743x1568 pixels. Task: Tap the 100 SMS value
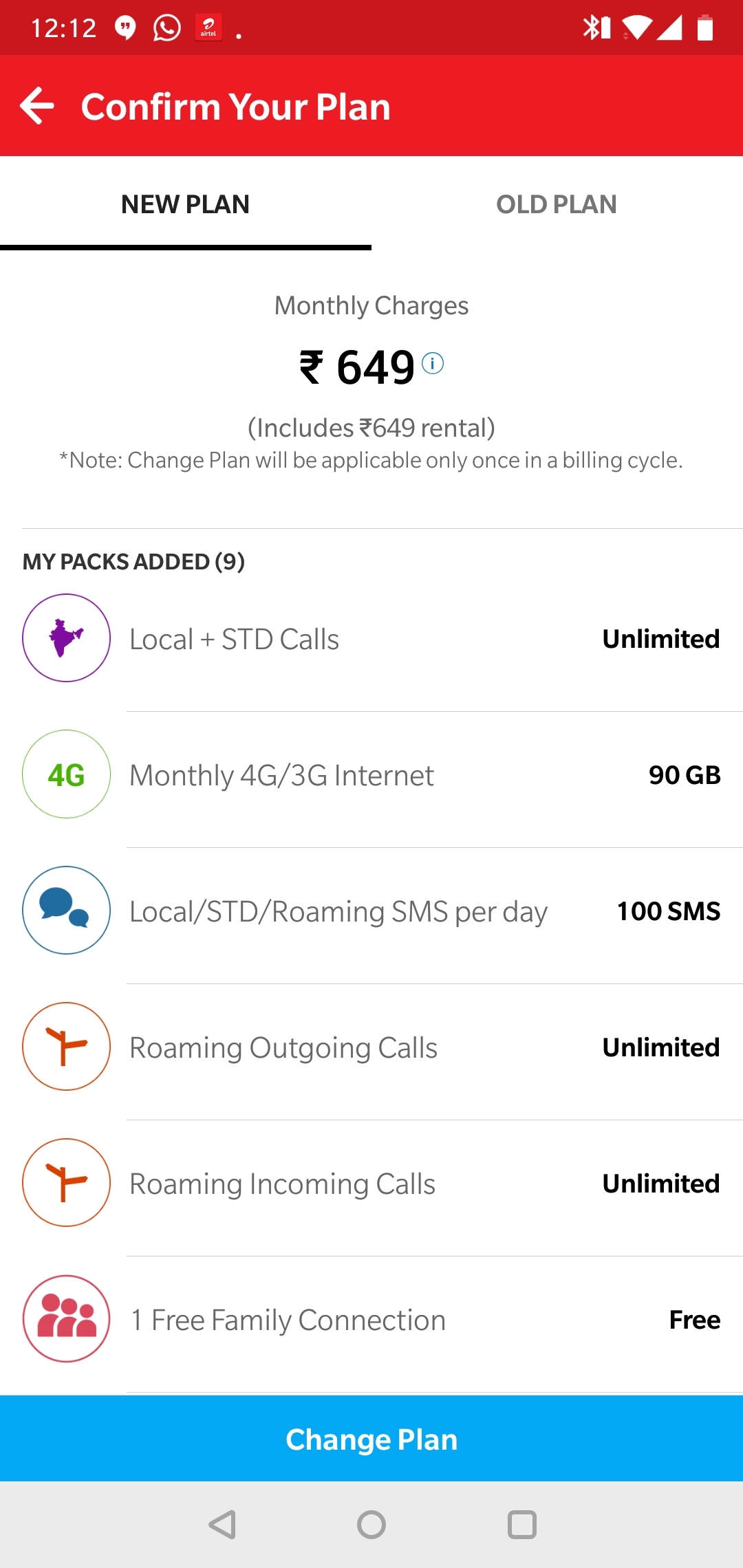click(x=668, y=911)
